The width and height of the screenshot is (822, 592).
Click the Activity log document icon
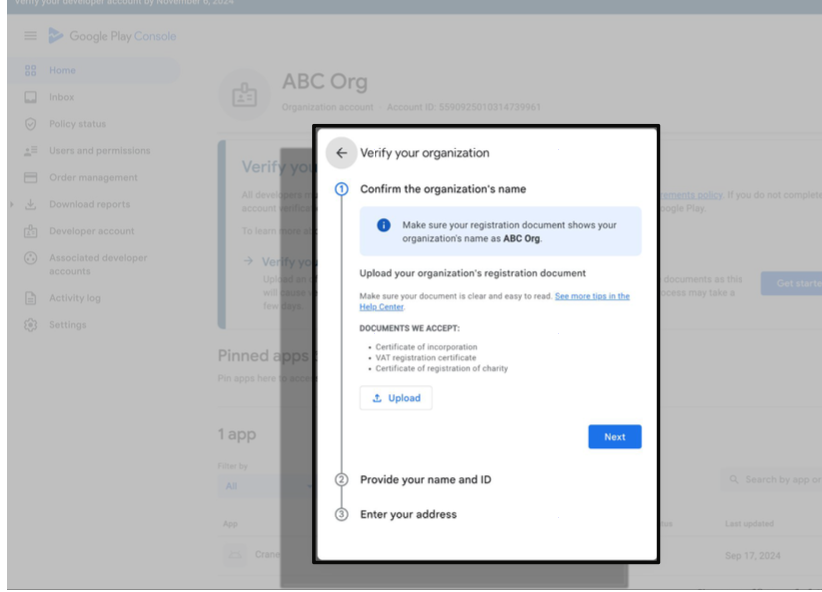30,298
